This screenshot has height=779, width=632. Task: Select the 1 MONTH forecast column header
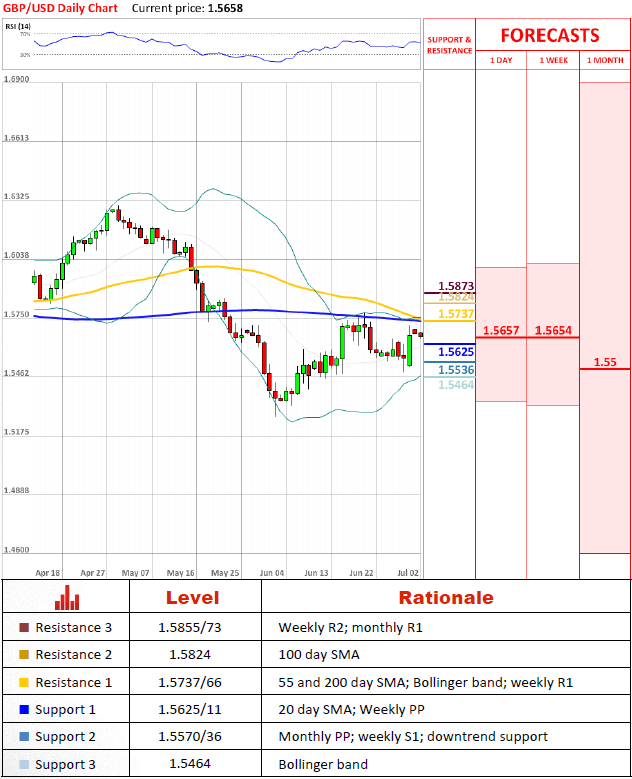click(x=605, y=60)
